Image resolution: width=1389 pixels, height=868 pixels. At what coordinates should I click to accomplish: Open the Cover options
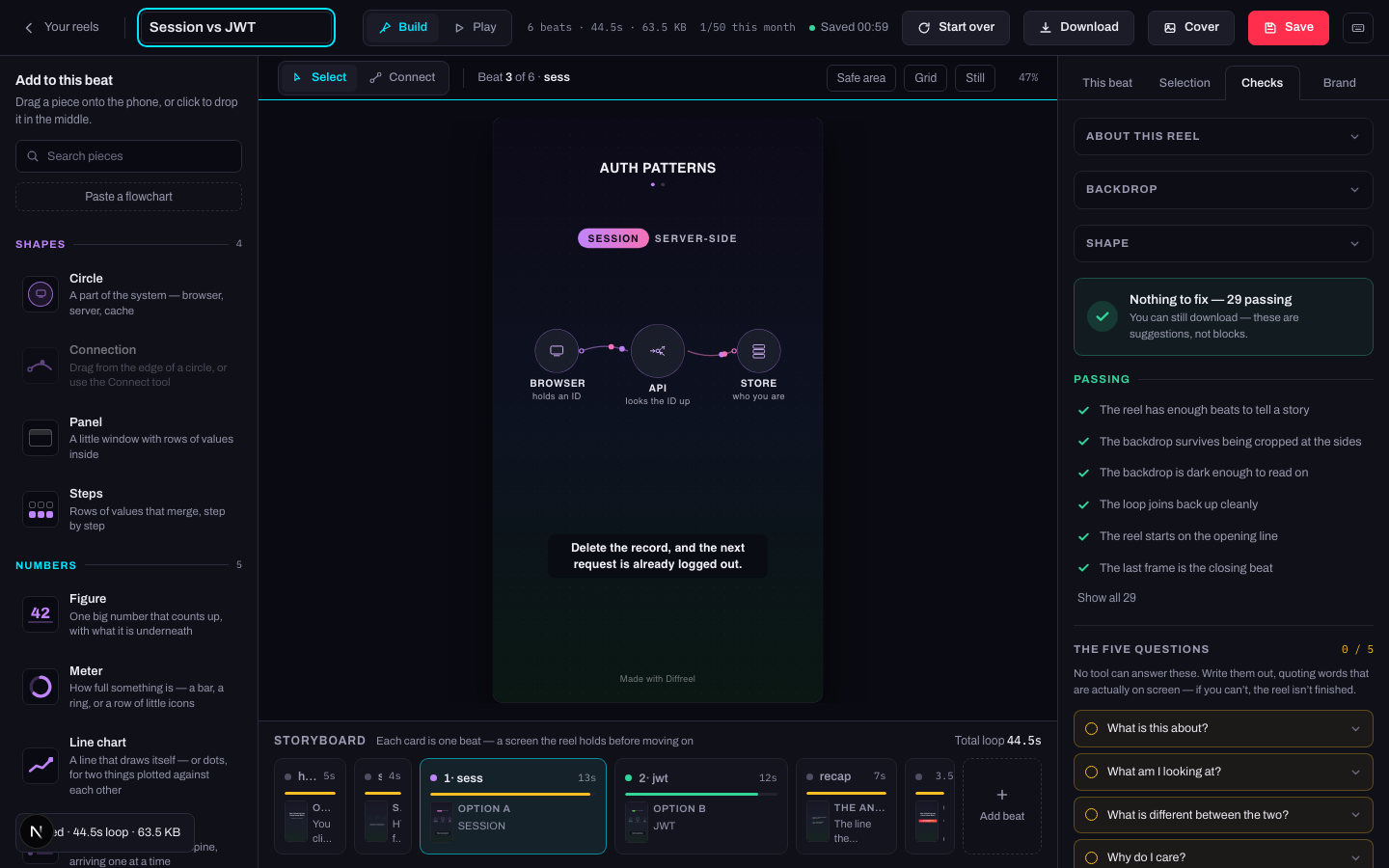coord(1191,28)
